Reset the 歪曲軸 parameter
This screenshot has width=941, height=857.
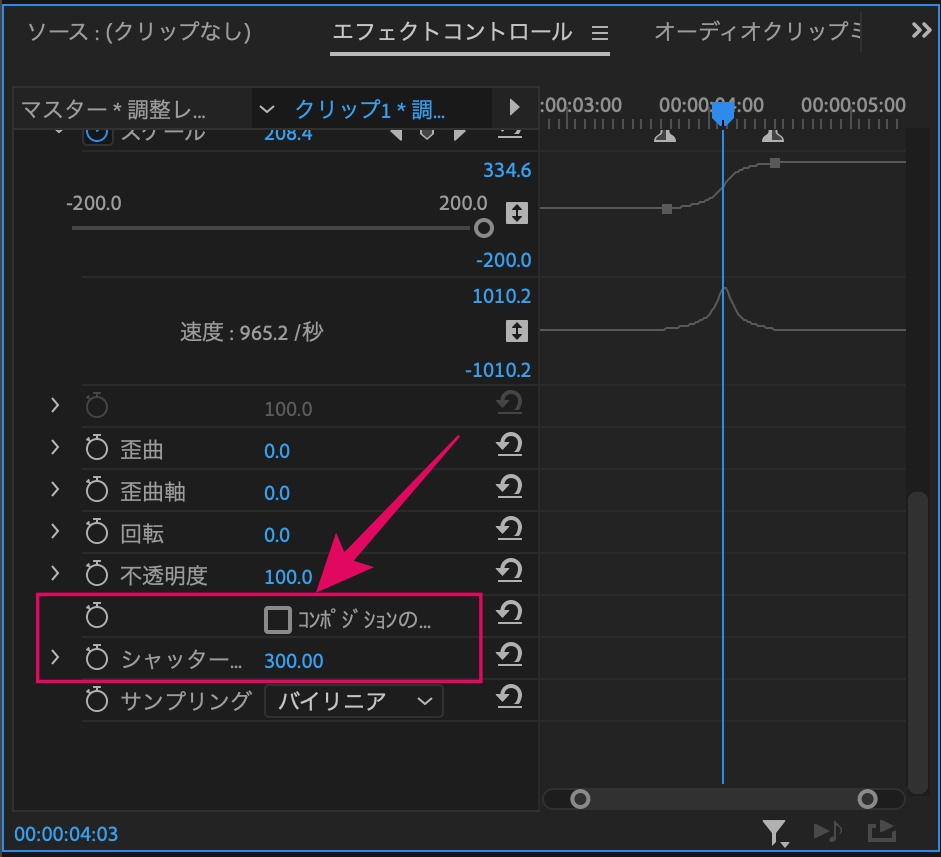tap(509, 487)
